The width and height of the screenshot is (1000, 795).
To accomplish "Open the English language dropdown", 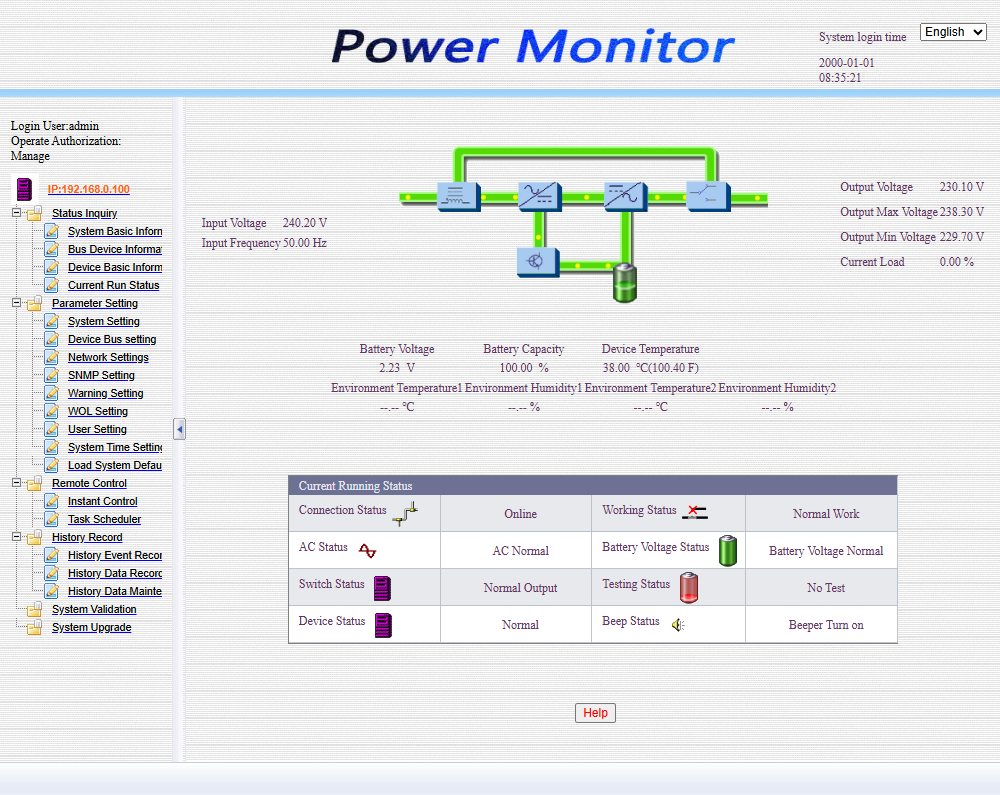I will (953, 32).
